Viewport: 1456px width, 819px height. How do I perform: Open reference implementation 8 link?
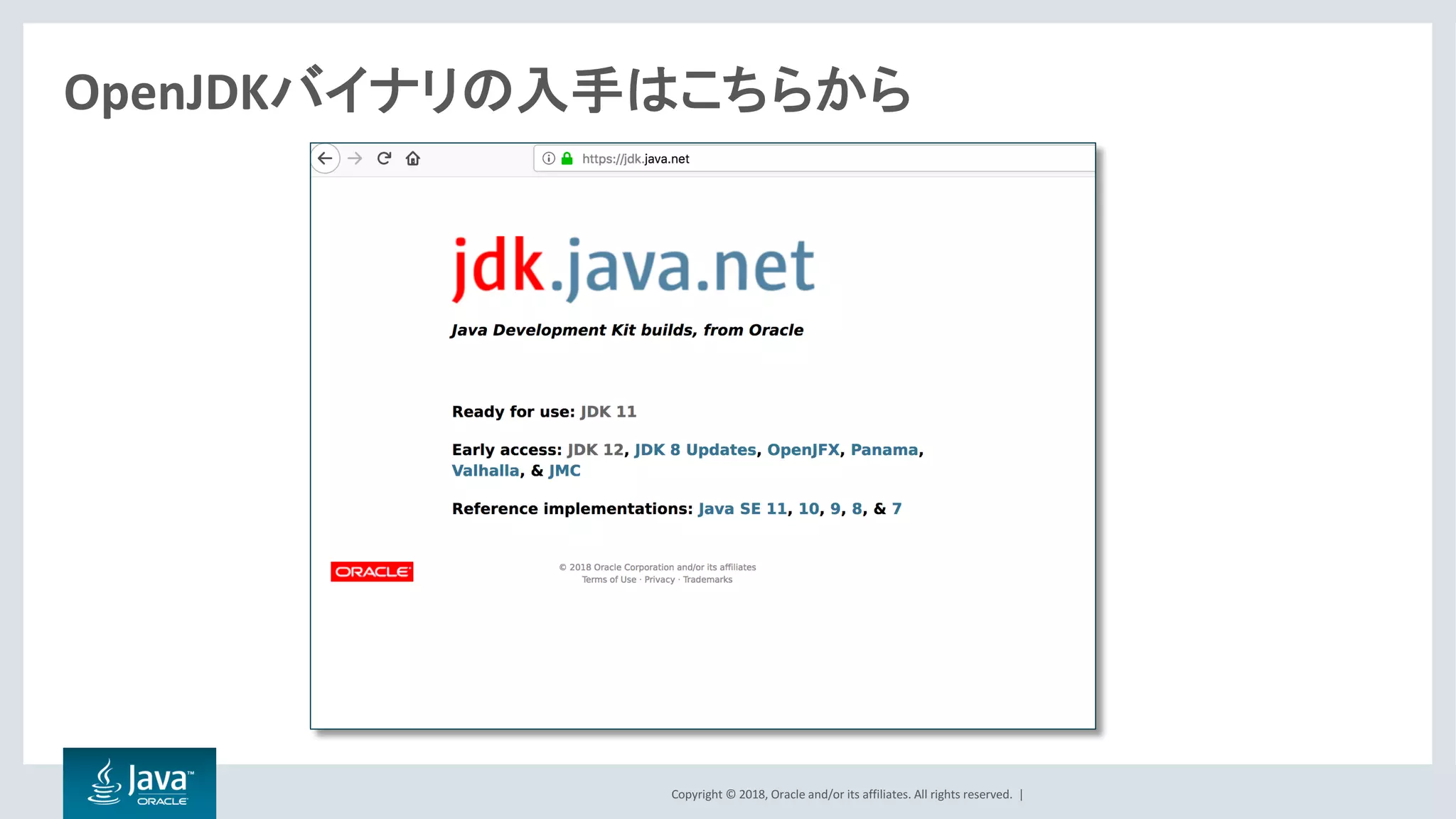point(857,509)
